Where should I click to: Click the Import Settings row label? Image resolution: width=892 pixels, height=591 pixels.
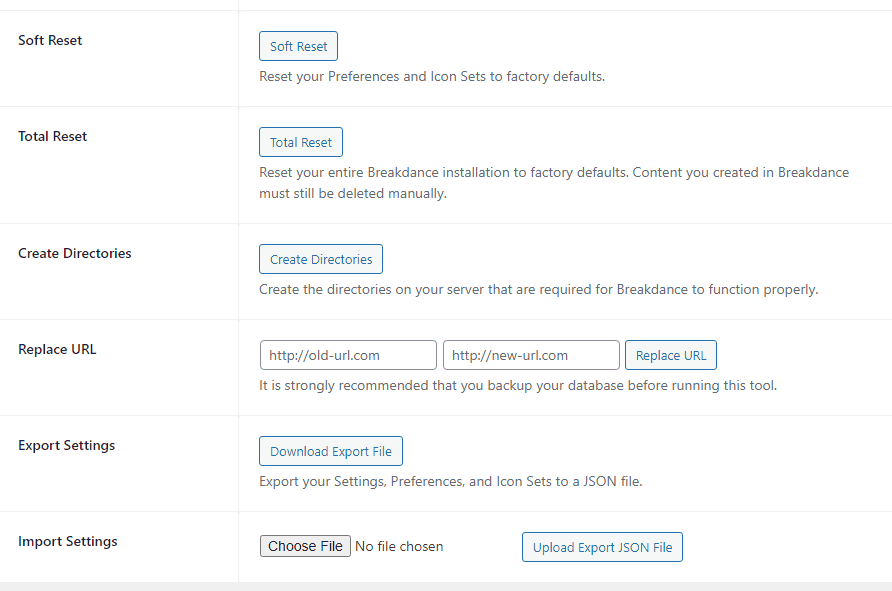pos(67,541)
